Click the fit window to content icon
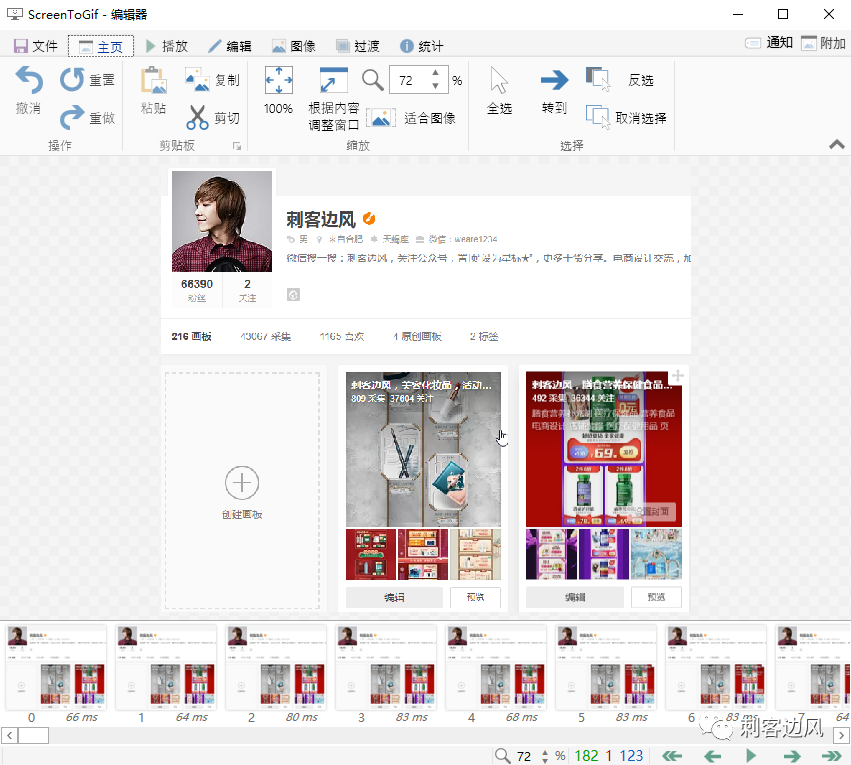The image size is (851, 765). pos(333,80)
